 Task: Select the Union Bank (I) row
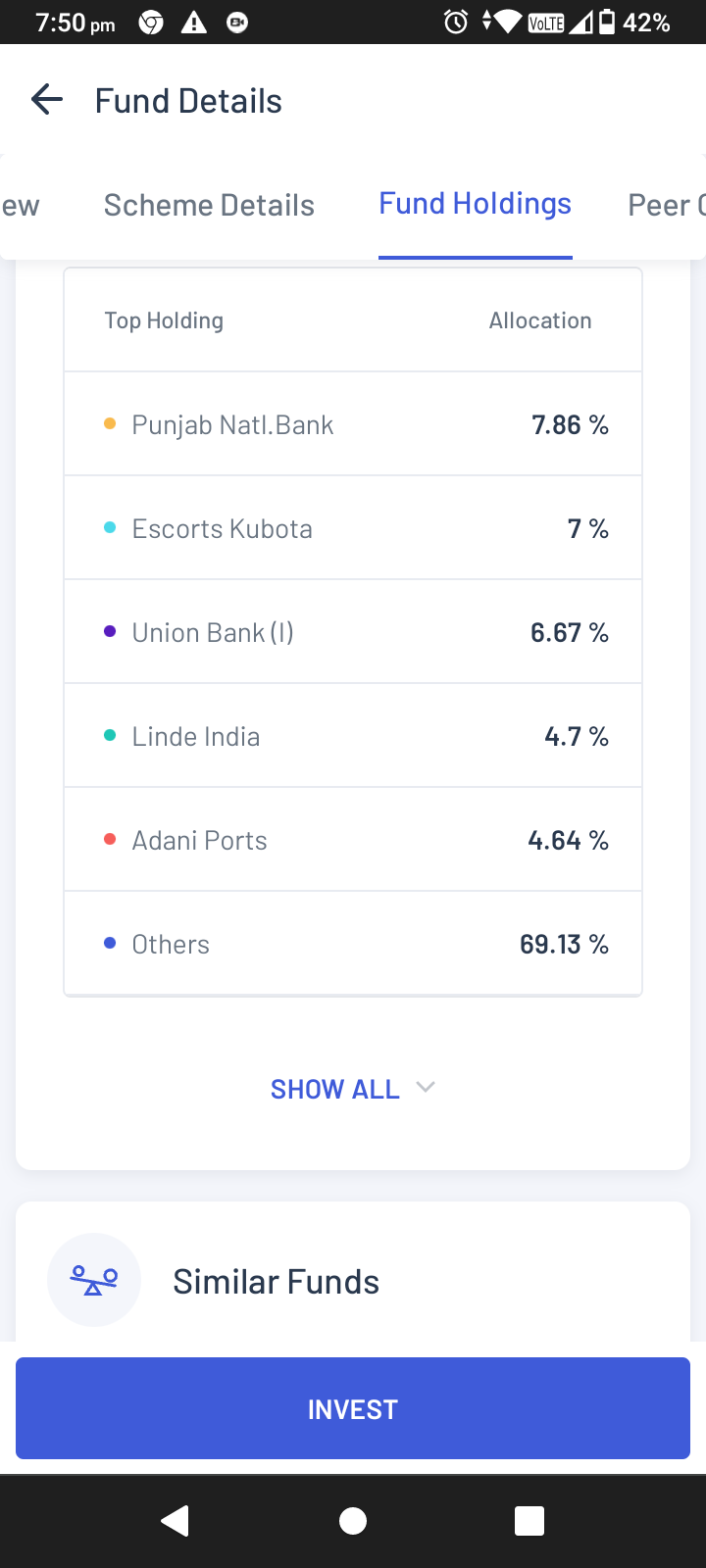tap(353, 633)
